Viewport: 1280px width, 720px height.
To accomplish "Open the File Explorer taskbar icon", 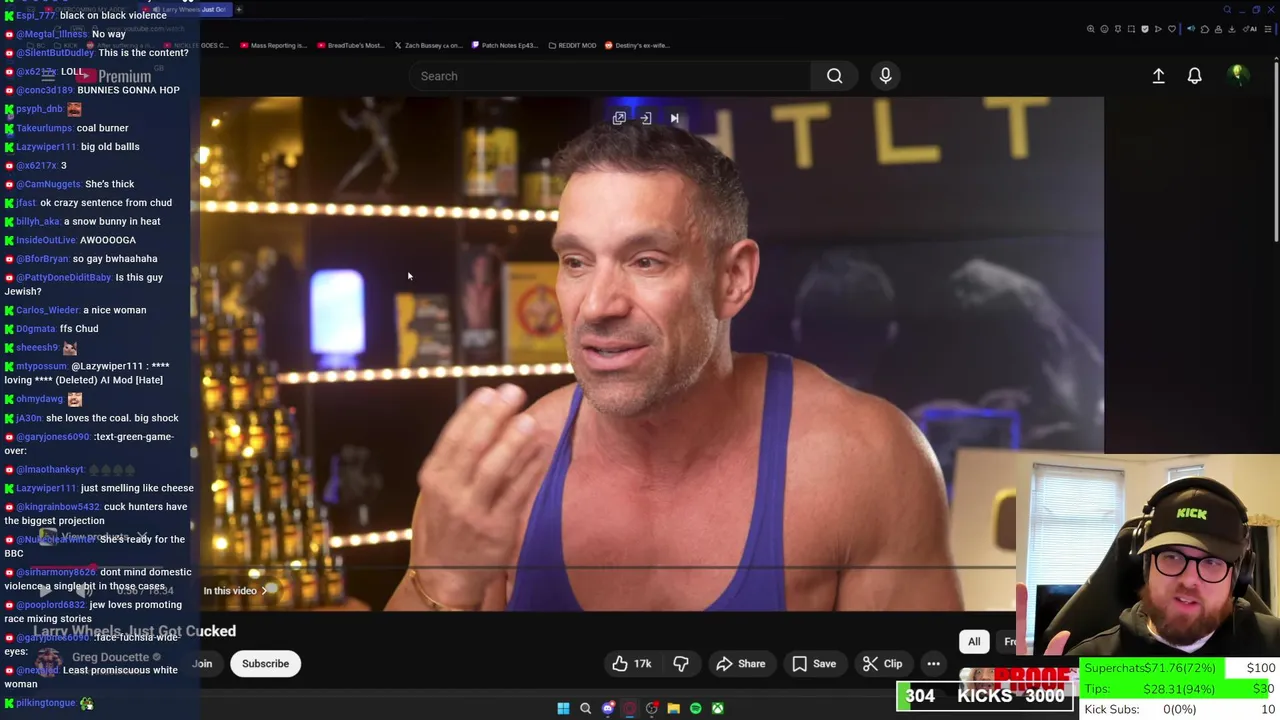I will point(673,708).
